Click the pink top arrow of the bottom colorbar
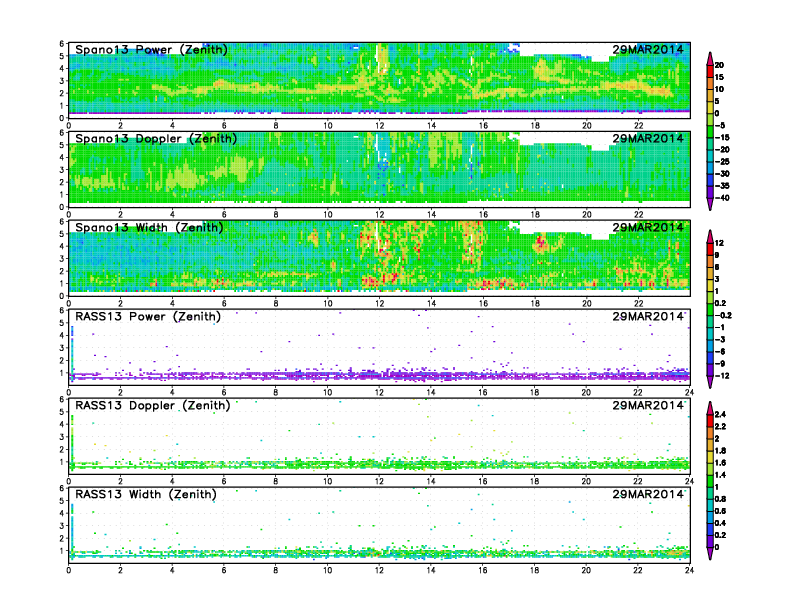The image size is (792, 612). click(x=710, y=407)
